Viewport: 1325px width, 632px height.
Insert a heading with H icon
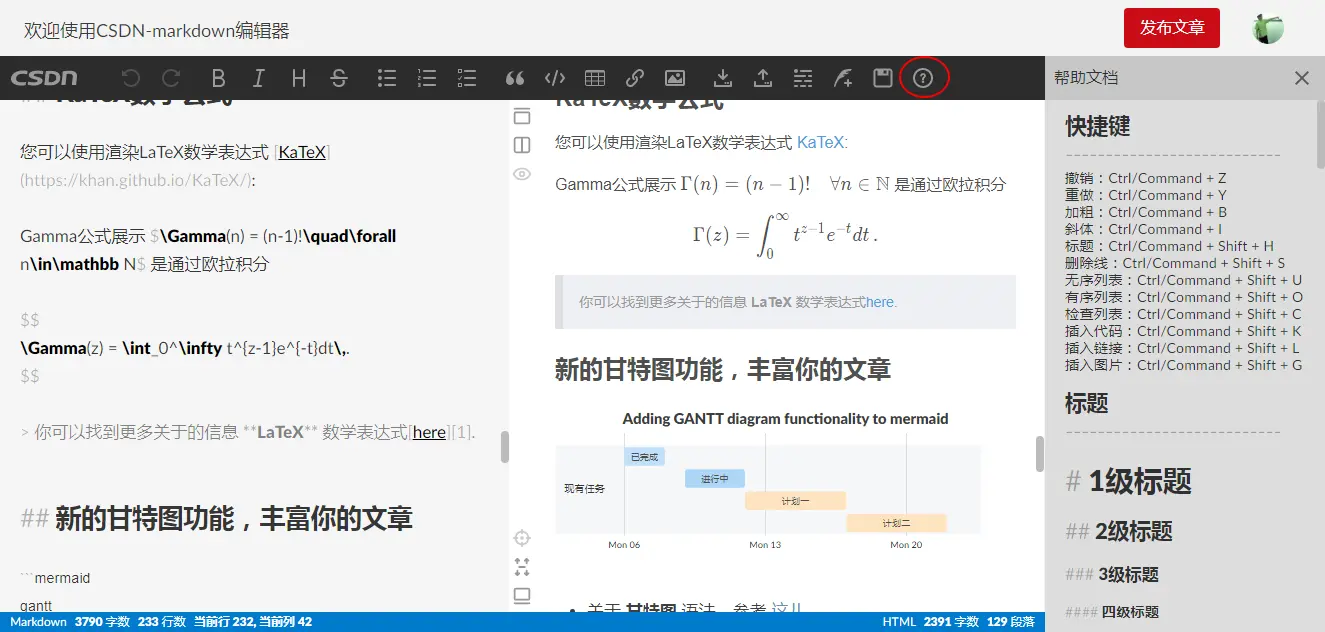point(299,78)
